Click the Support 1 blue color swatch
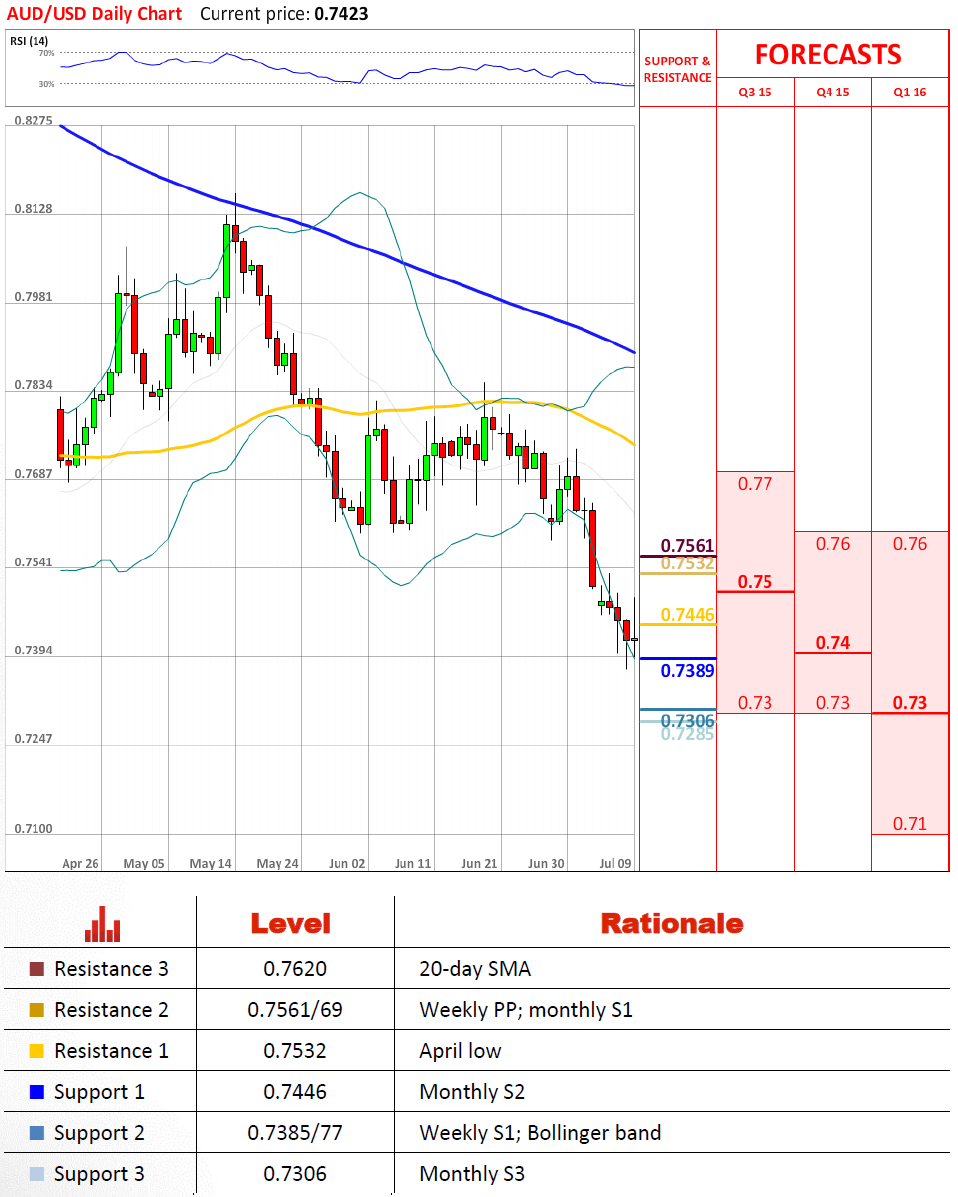958x1197 pixels. coord(37,1092)
